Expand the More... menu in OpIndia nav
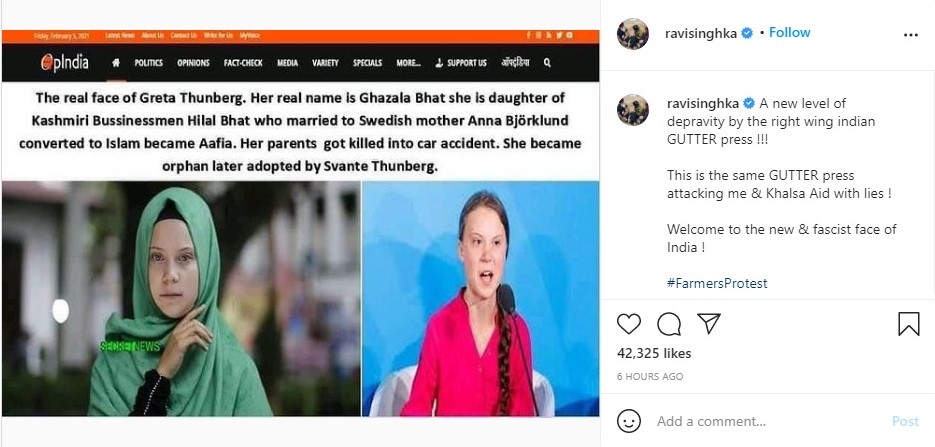 coord(408,63)
